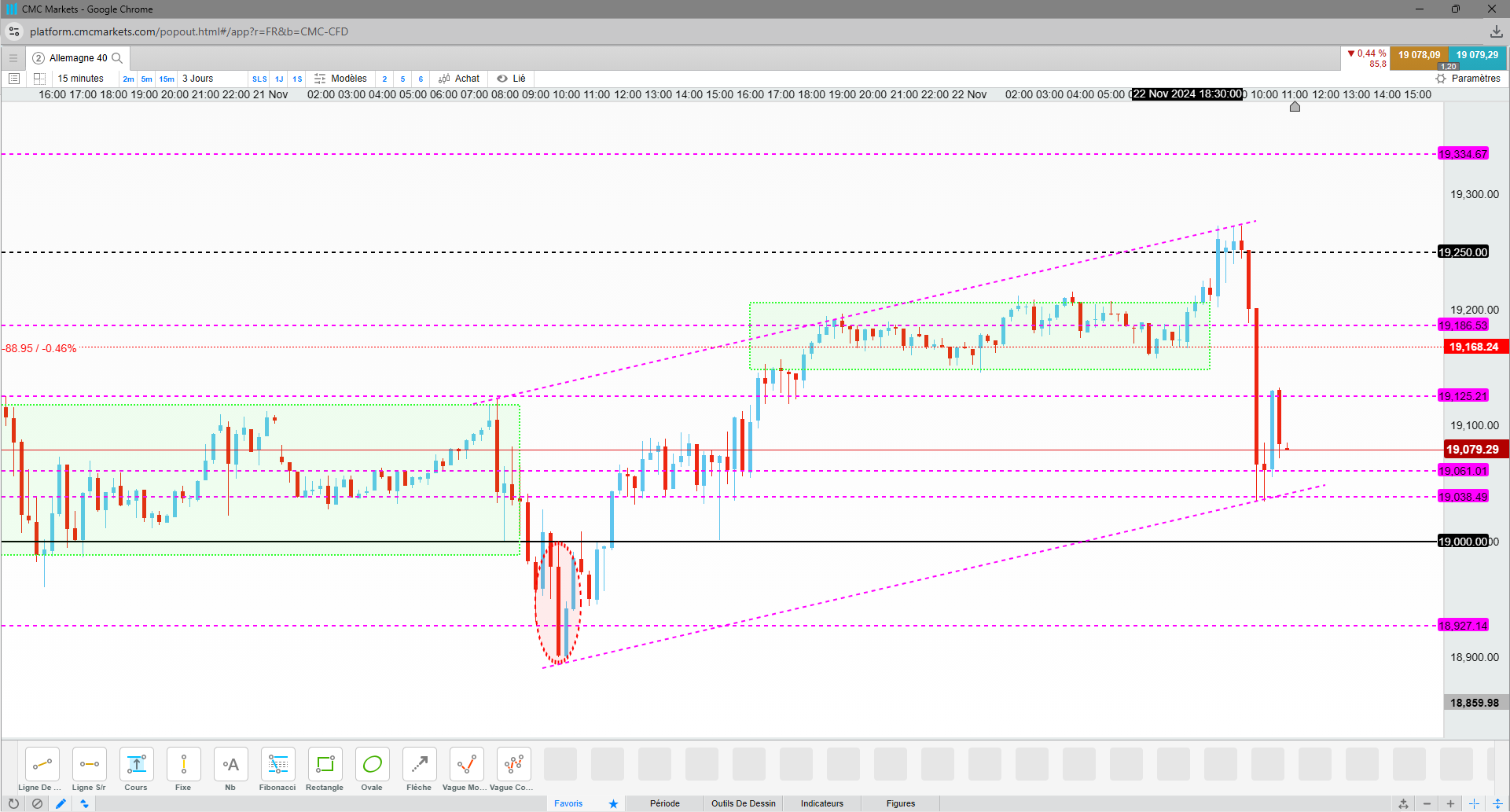The width and height of the screenshot is (1510, 812).
Task: Open the 3 Jours range dropdown
Action: pos(198,79)
